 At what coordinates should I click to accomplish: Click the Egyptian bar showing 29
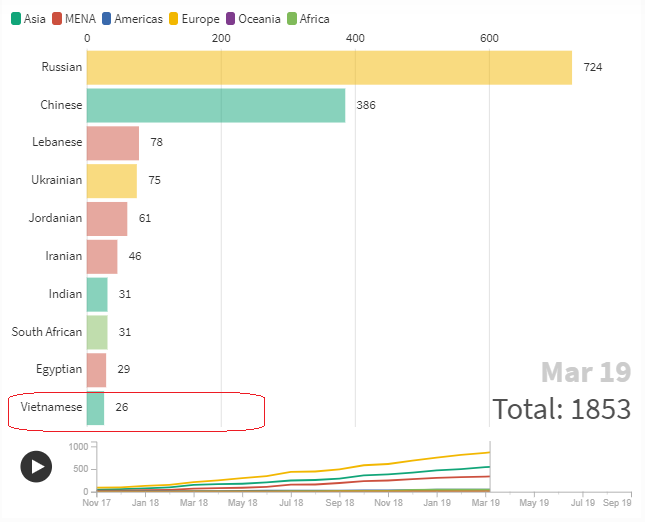[x=97, y=369]
